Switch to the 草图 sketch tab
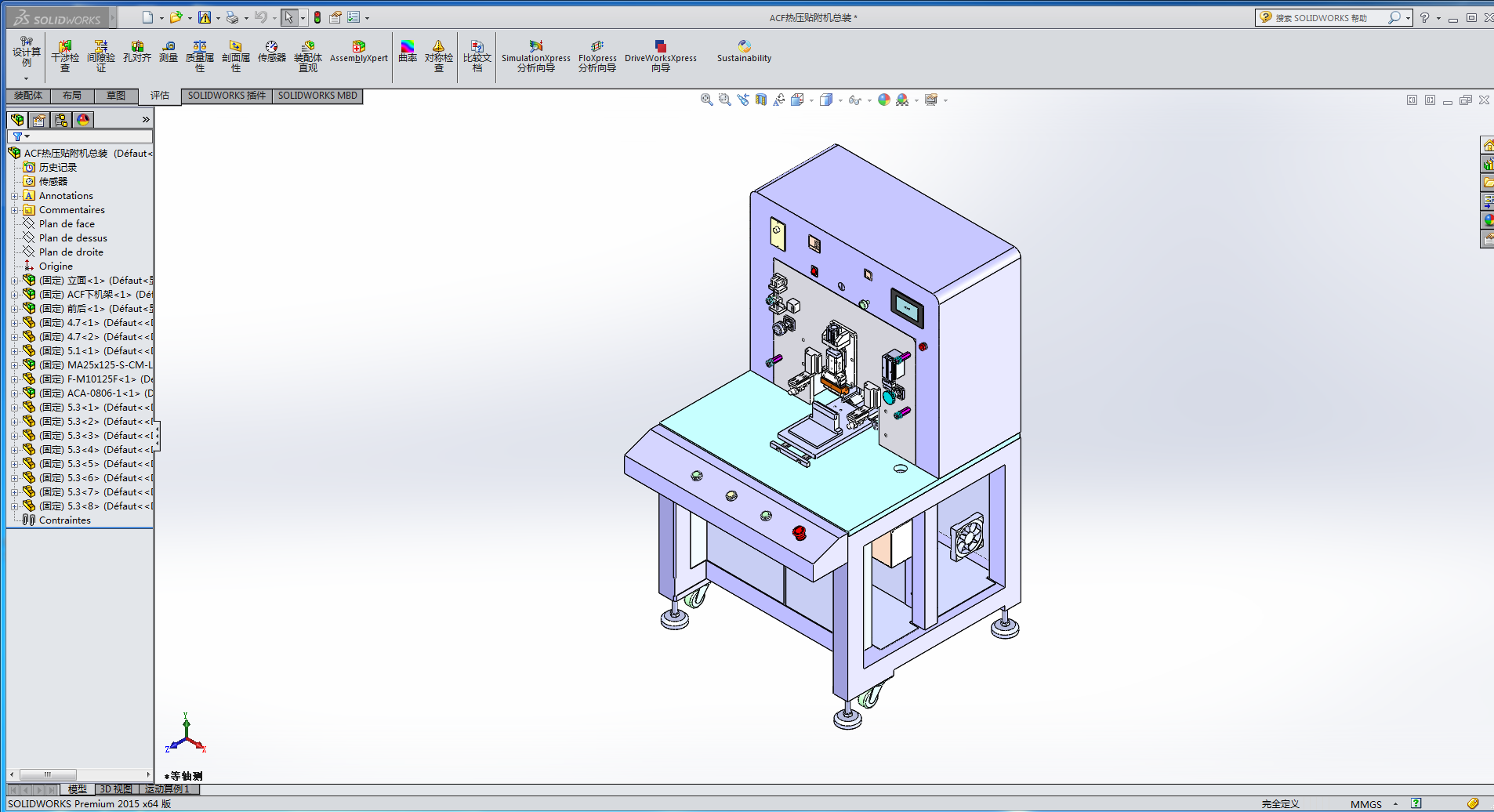The width and height of the screenshot is (1494, 812). pos(116,96)
